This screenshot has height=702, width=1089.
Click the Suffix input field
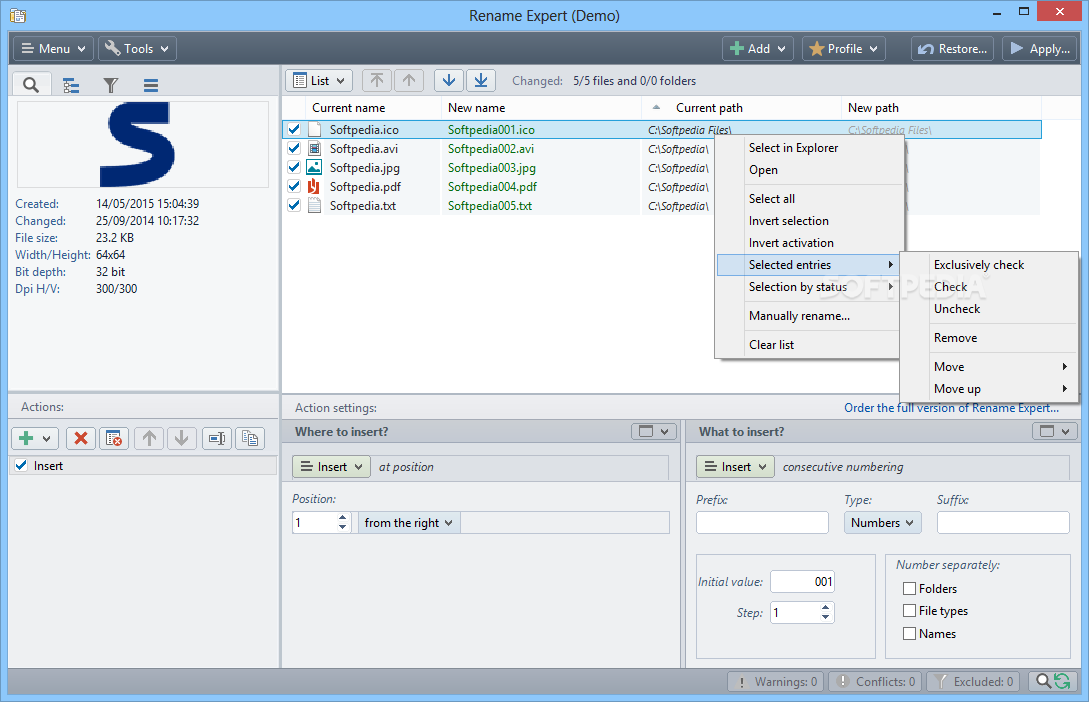[x=1003, y=523]
